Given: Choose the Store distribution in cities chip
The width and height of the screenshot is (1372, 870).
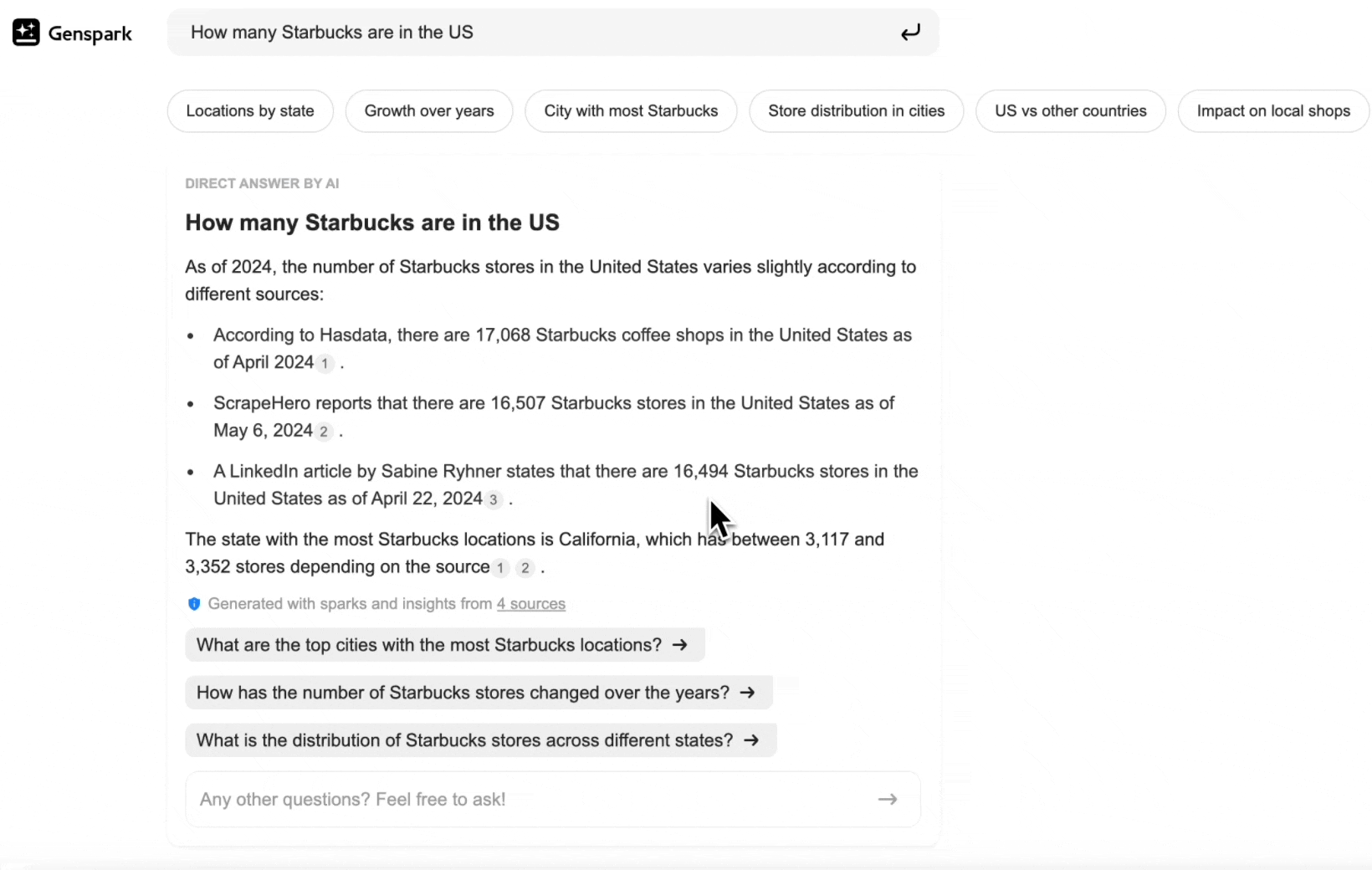Looking at the screenshot, I should (x=856, y=111).
